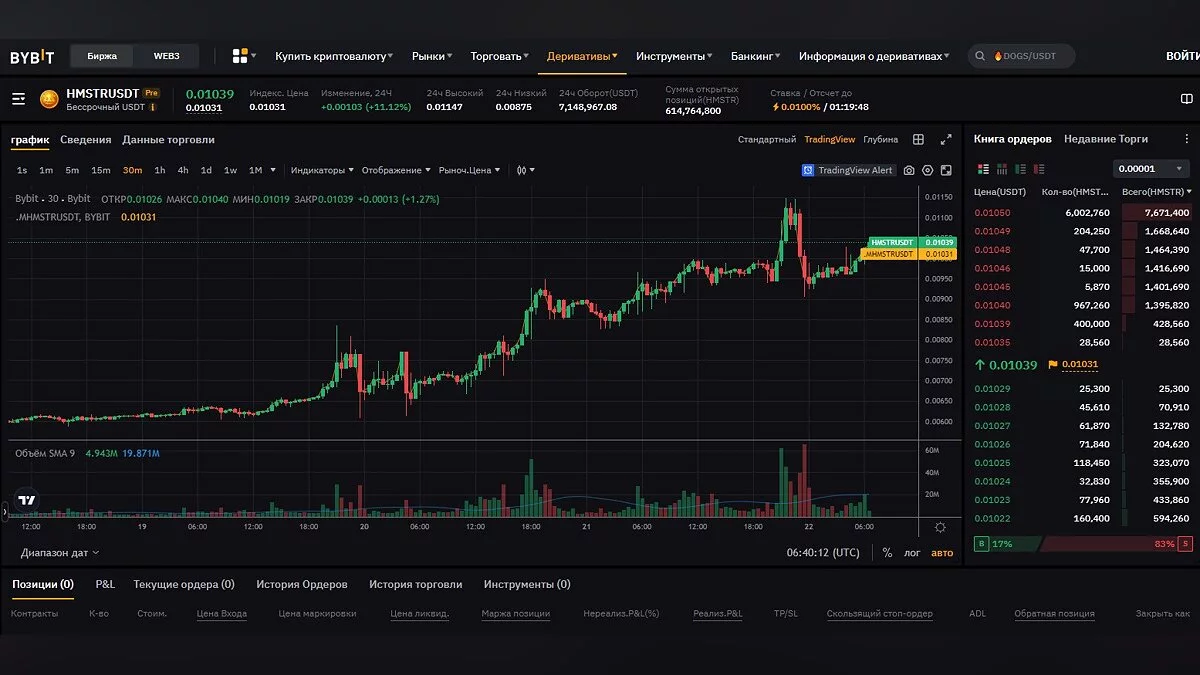Open the Деривативы menu
The width and height of the screenshot is (1200, 675).
point(582,57)
